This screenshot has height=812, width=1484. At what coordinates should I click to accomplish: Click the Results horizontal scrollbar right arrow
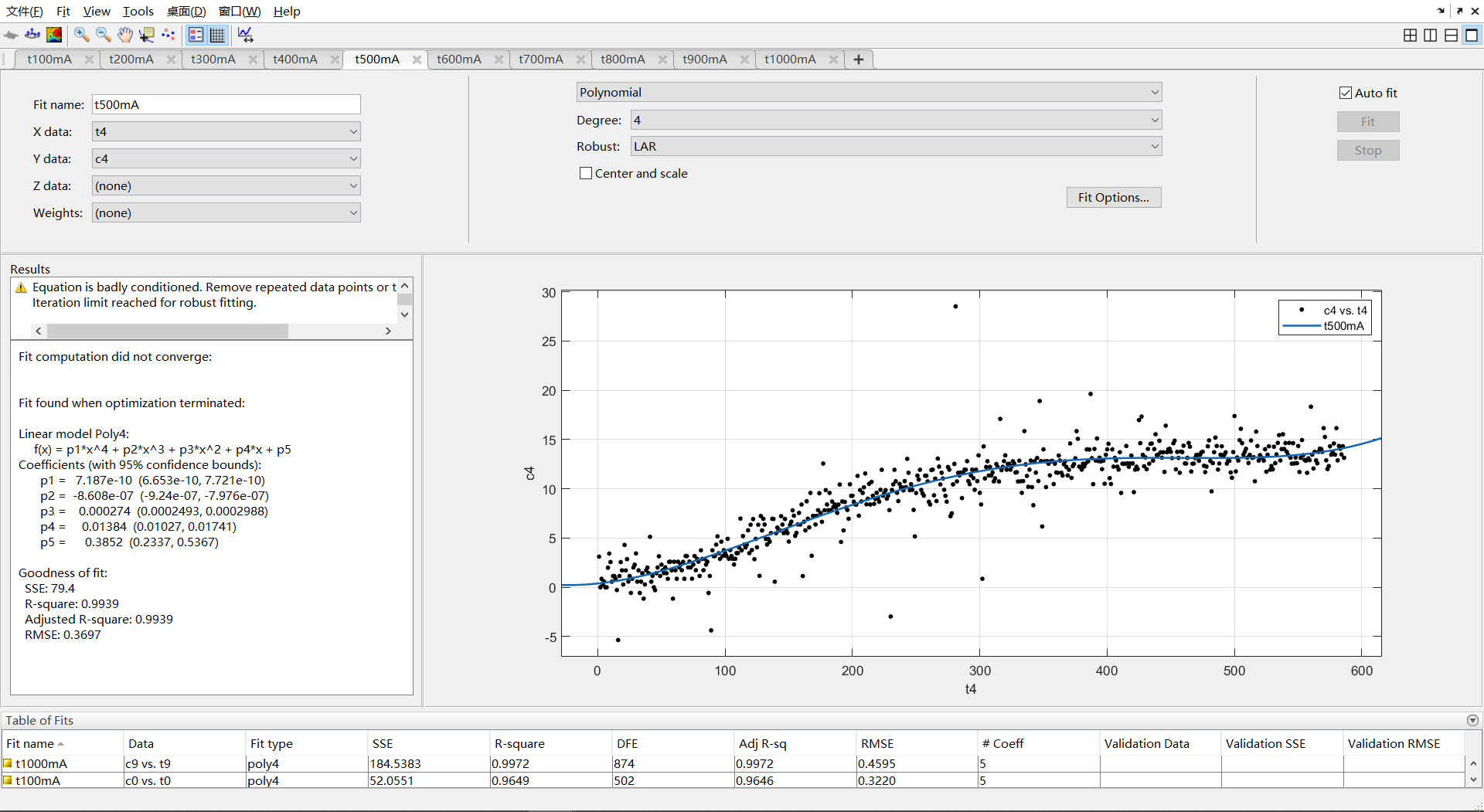tap(388, 331)
